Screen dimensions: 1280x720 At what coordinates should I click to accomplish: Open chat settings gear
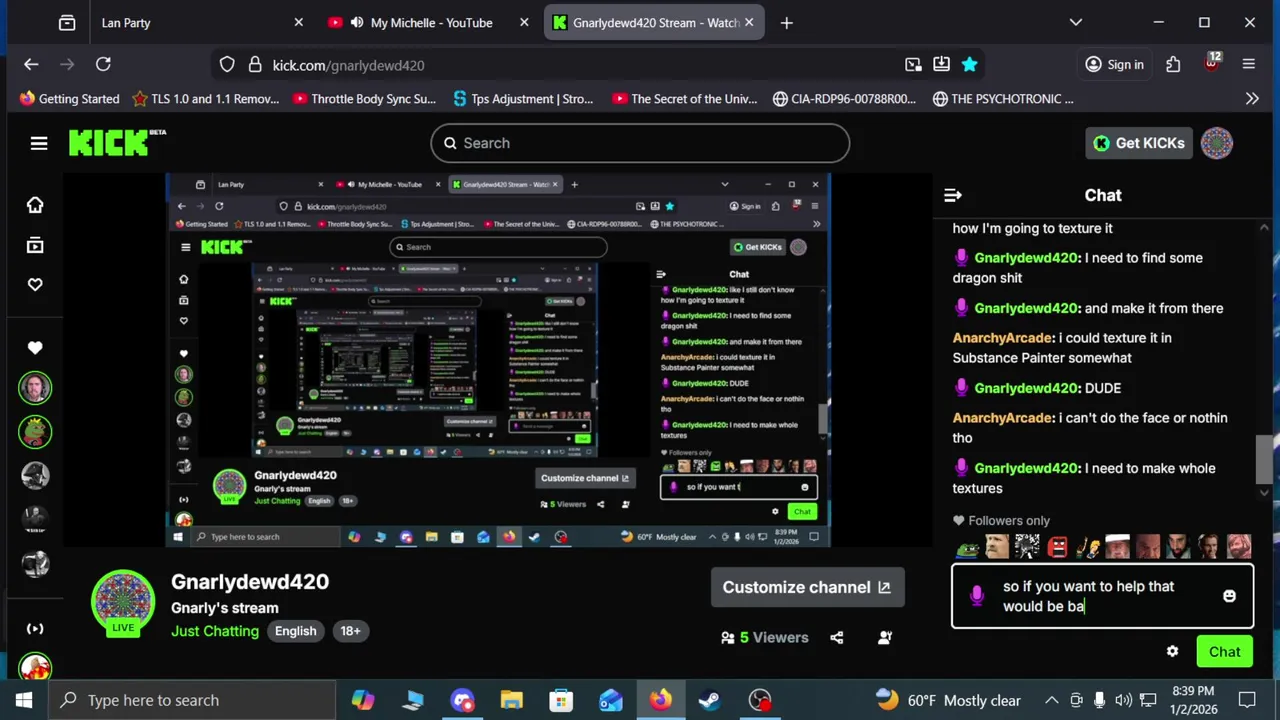click(1172, 652)
